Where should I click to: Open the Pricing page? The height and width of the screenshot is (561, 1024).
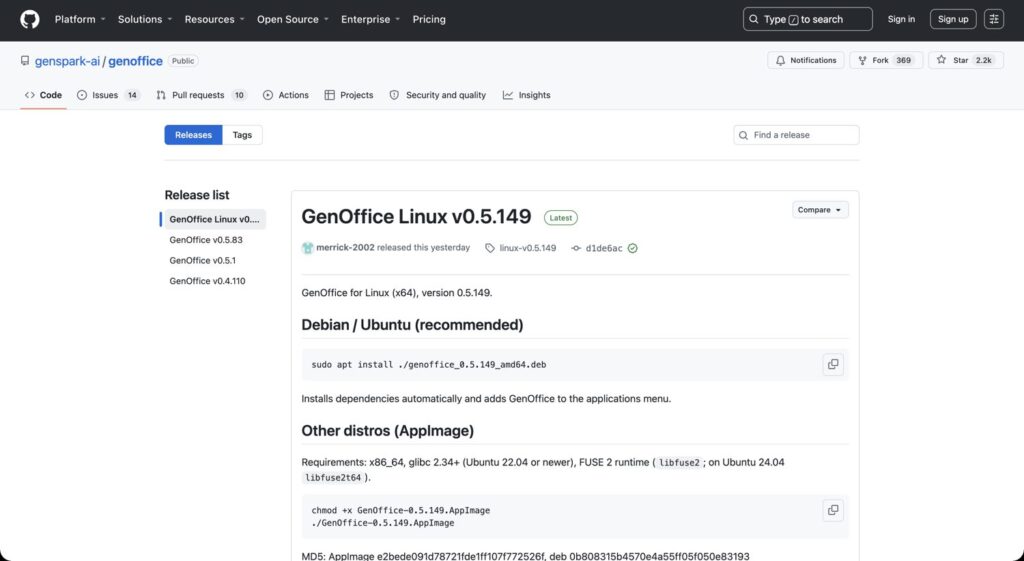pyautogui.click(x=429, y=20)
